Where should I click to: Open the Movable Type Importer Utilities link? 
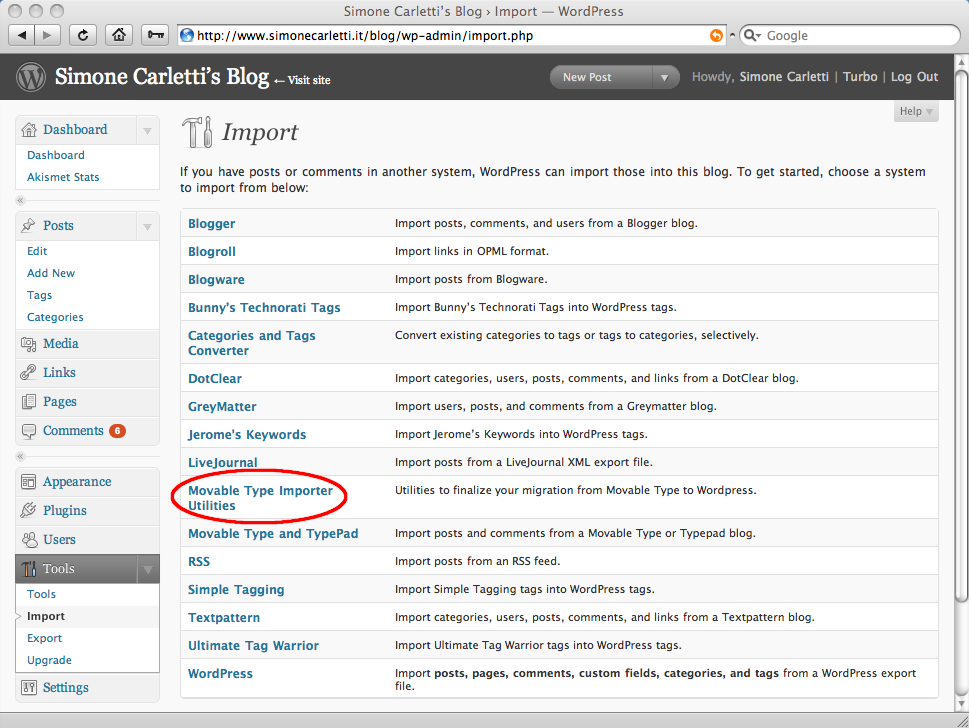click(x=259, y=496)
